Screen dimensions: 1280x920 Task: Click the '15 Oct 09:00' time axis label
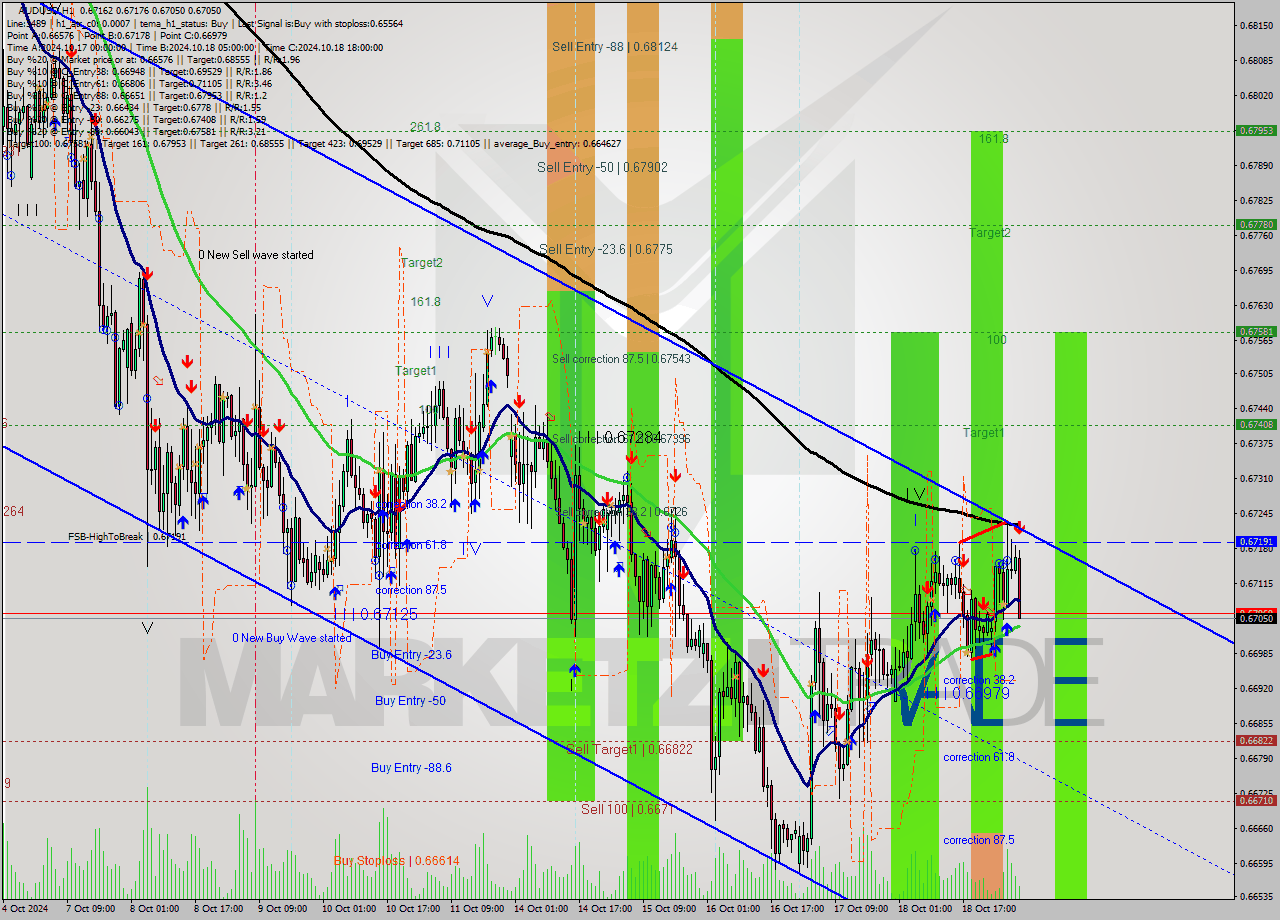pyautogui.click(x=667, y=909)
